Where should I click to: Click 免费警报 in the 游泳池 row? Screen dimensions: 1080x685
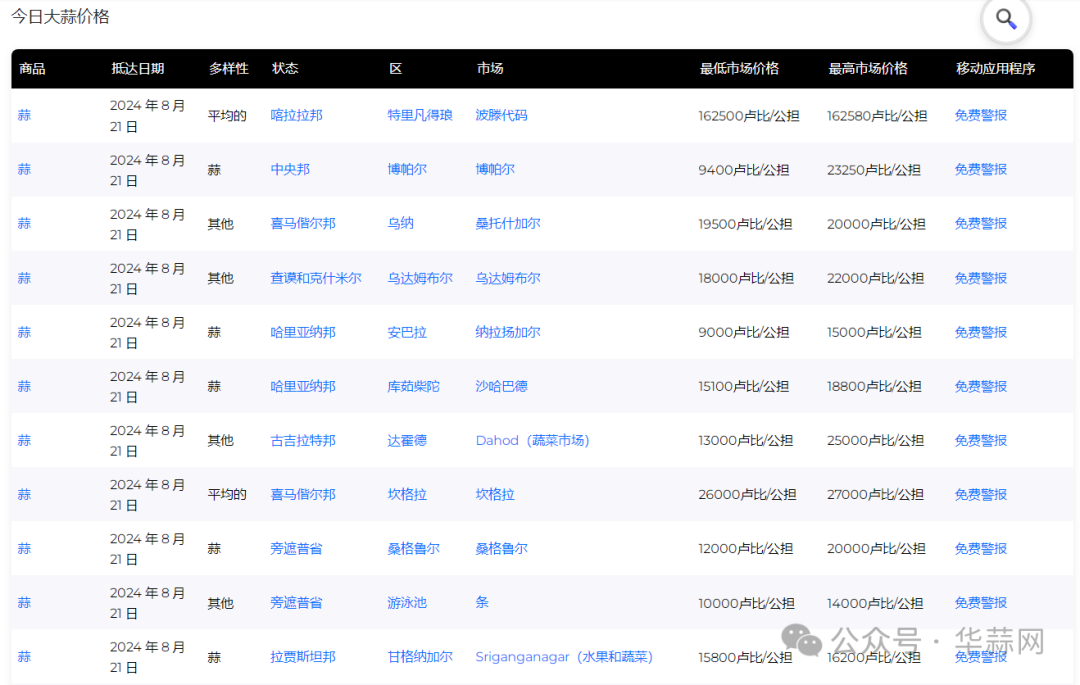click(x=981, y=603)
